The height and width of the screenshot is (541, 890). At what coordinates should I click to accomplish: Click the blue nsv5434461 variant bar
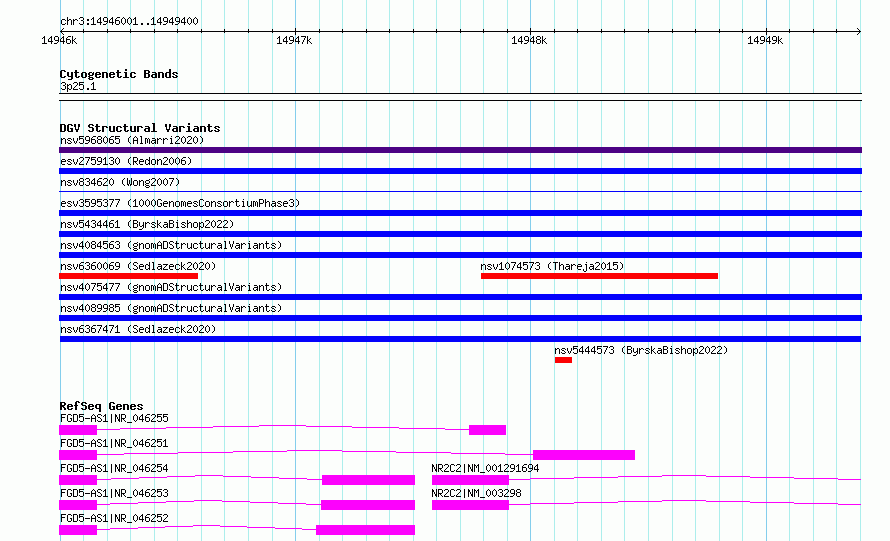(460, 234)
